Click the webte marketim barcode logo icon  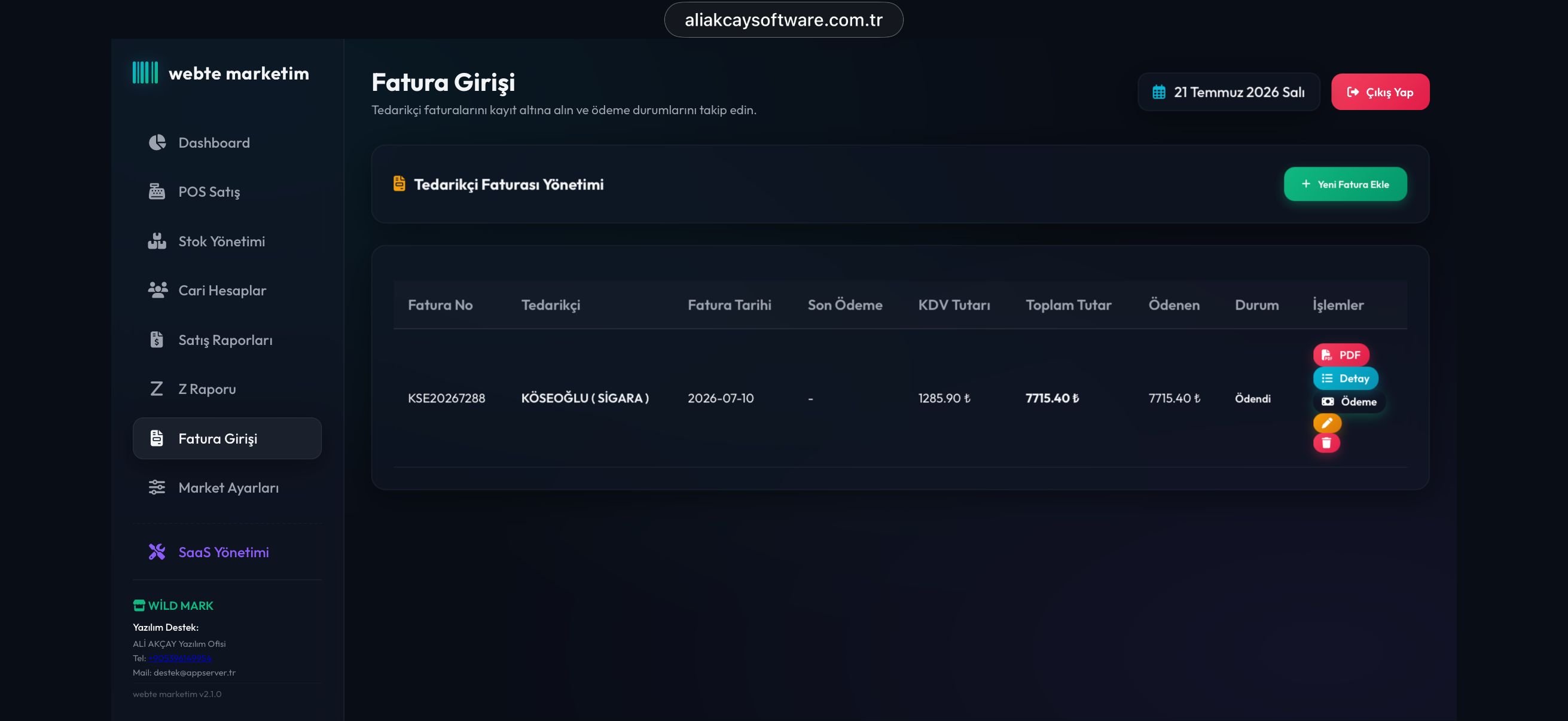point(145,72)
